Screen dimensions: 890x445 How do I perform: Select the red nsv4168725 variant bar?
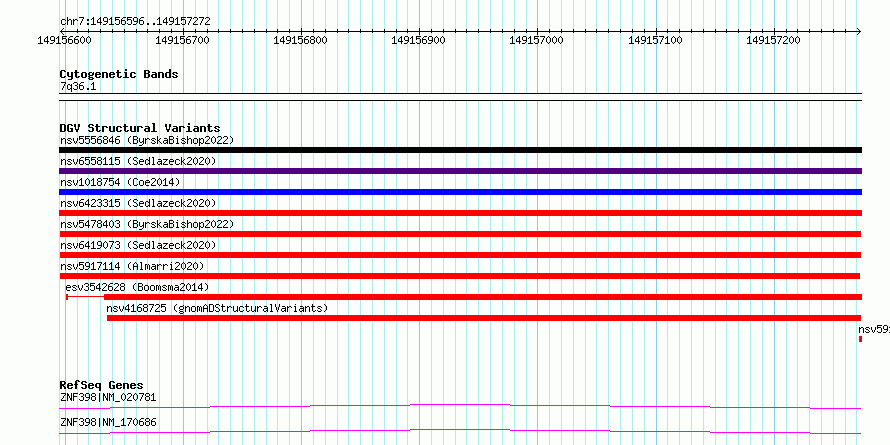point(484,318)
